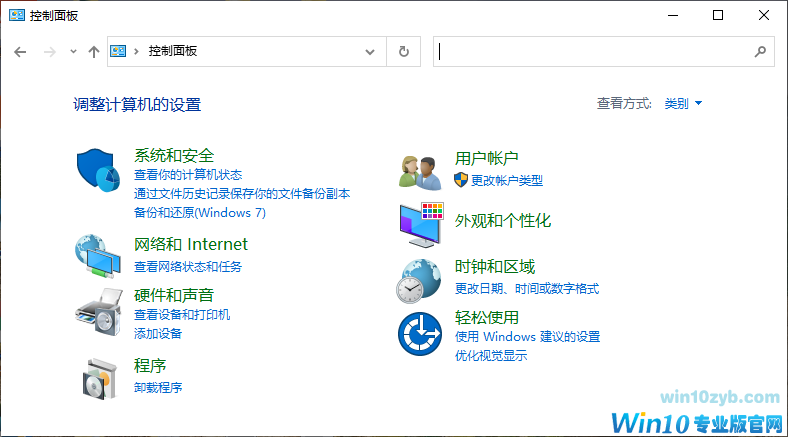Open the 类别 view-by dropdown

coord(683,103)
